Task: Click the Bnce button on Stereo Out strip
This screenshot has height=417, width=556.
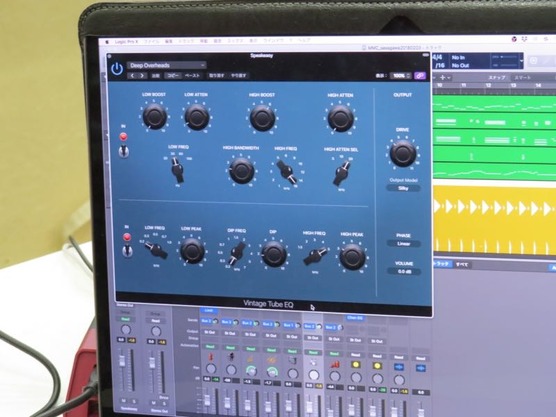Action: pyautogui.click(x=164, y=397)
